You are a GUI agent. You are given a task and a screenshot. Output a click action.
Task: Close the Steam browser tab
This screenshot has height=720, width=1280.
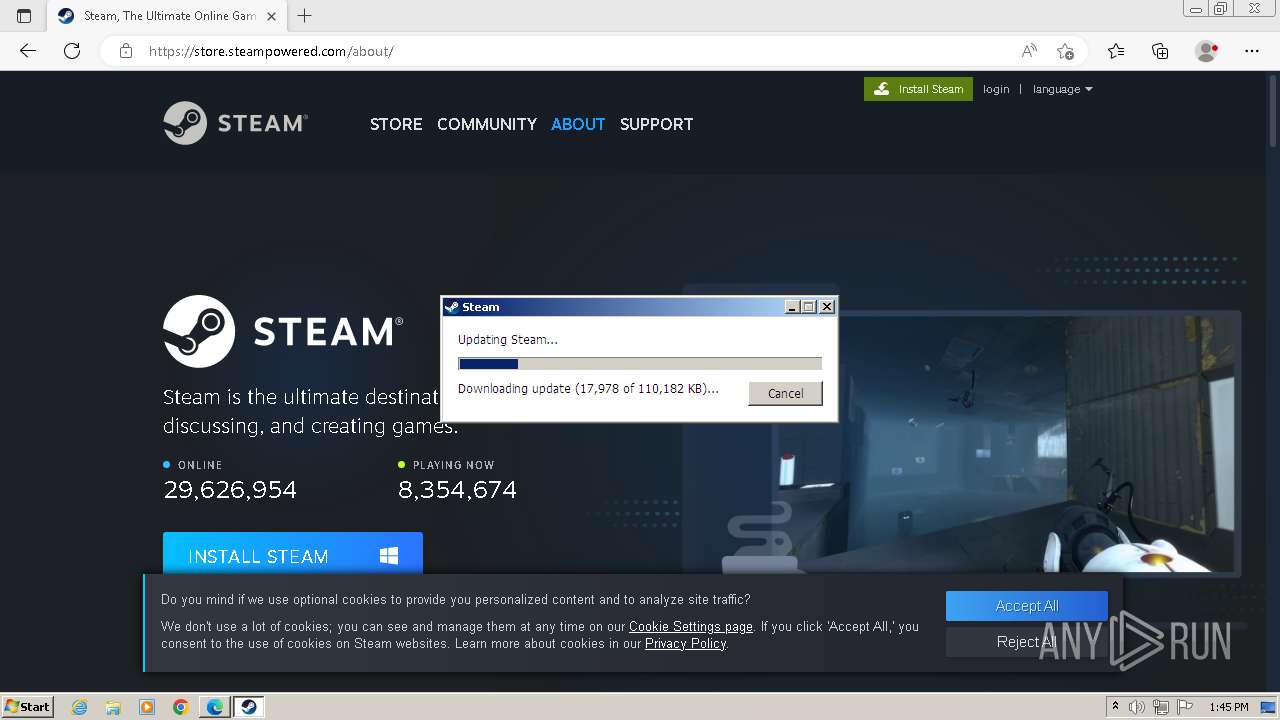[271, 16]
